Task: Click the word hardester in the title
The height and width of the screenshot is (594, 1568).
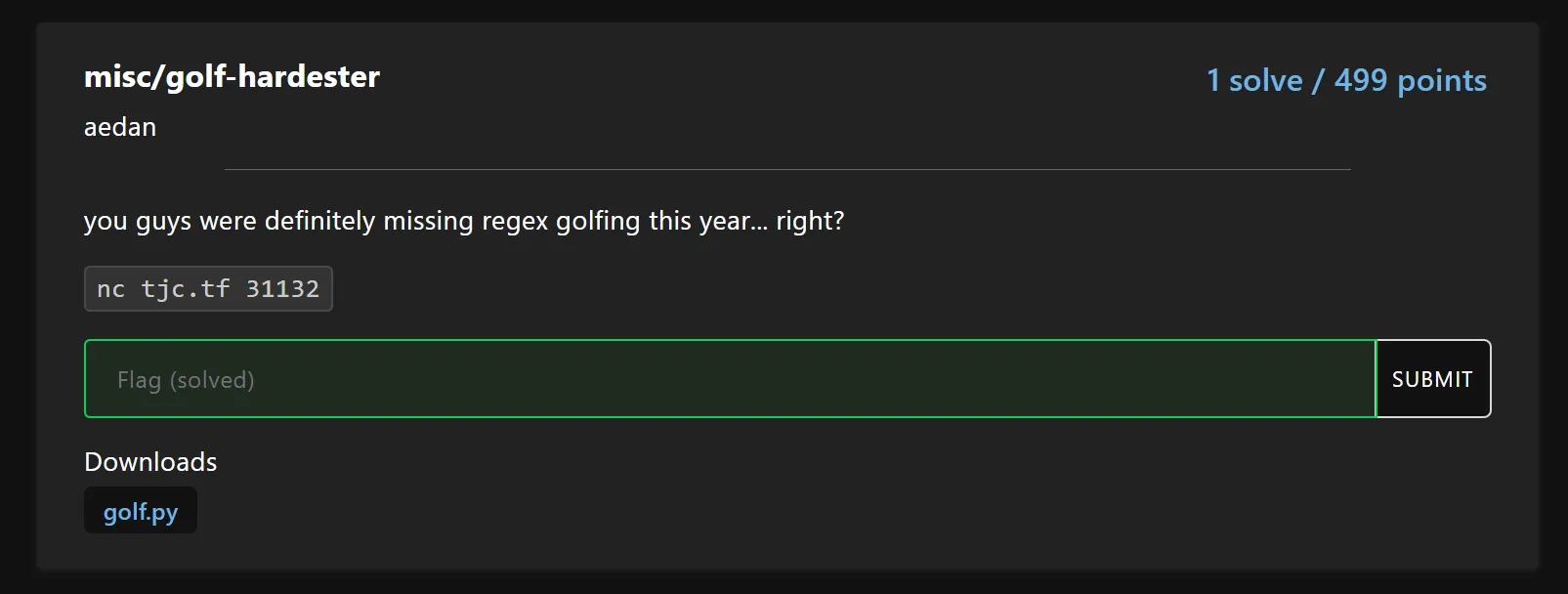Action: pyautogui.click(x=308, y=76)
